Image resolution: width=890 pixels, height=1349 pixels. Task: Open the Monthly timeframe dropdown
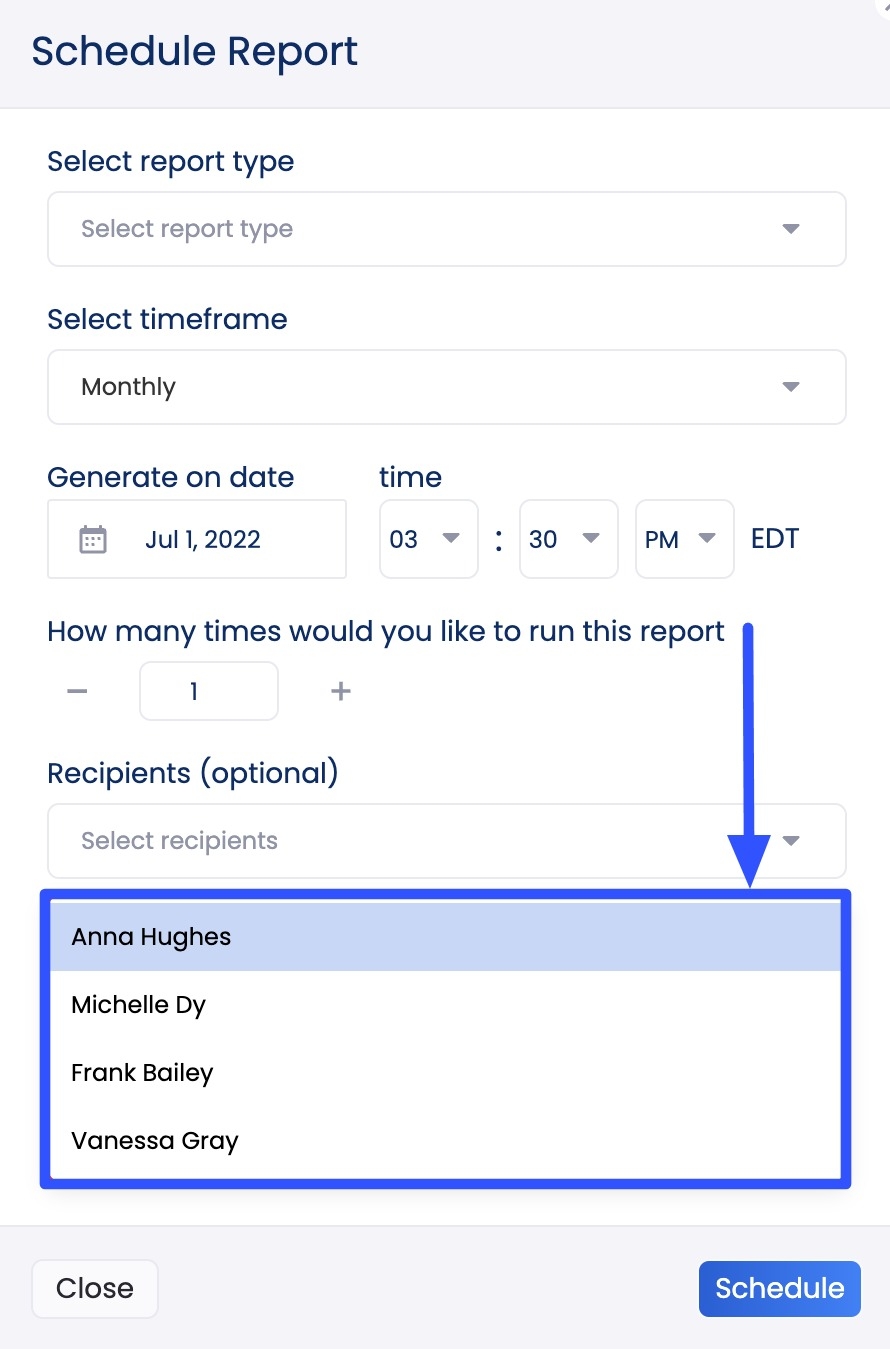pos(446,387)
